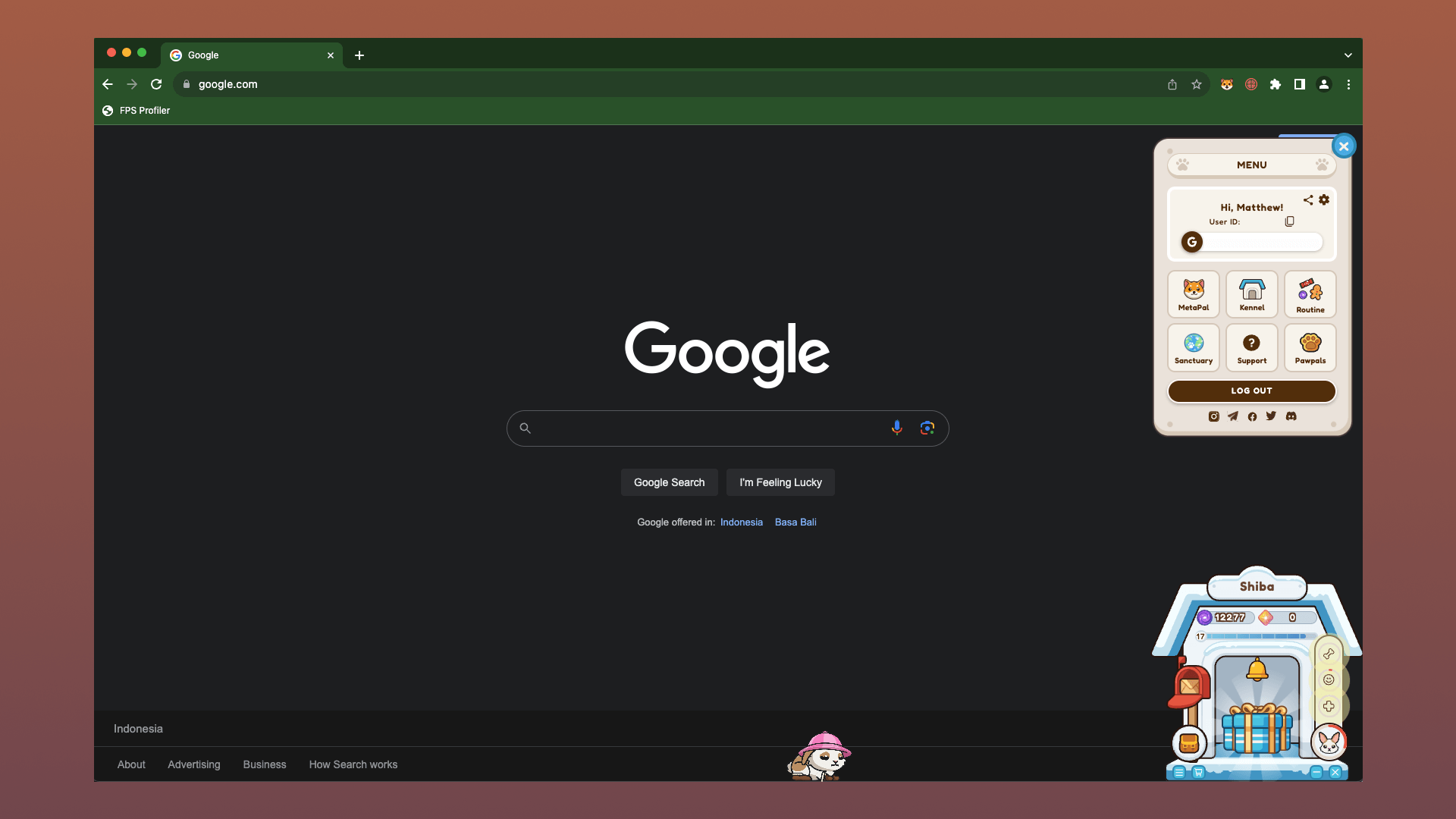Viewport: 1456px width, 819px height.
Task: Open the Sanctuary globe tile
Action: coord(1194,348)
